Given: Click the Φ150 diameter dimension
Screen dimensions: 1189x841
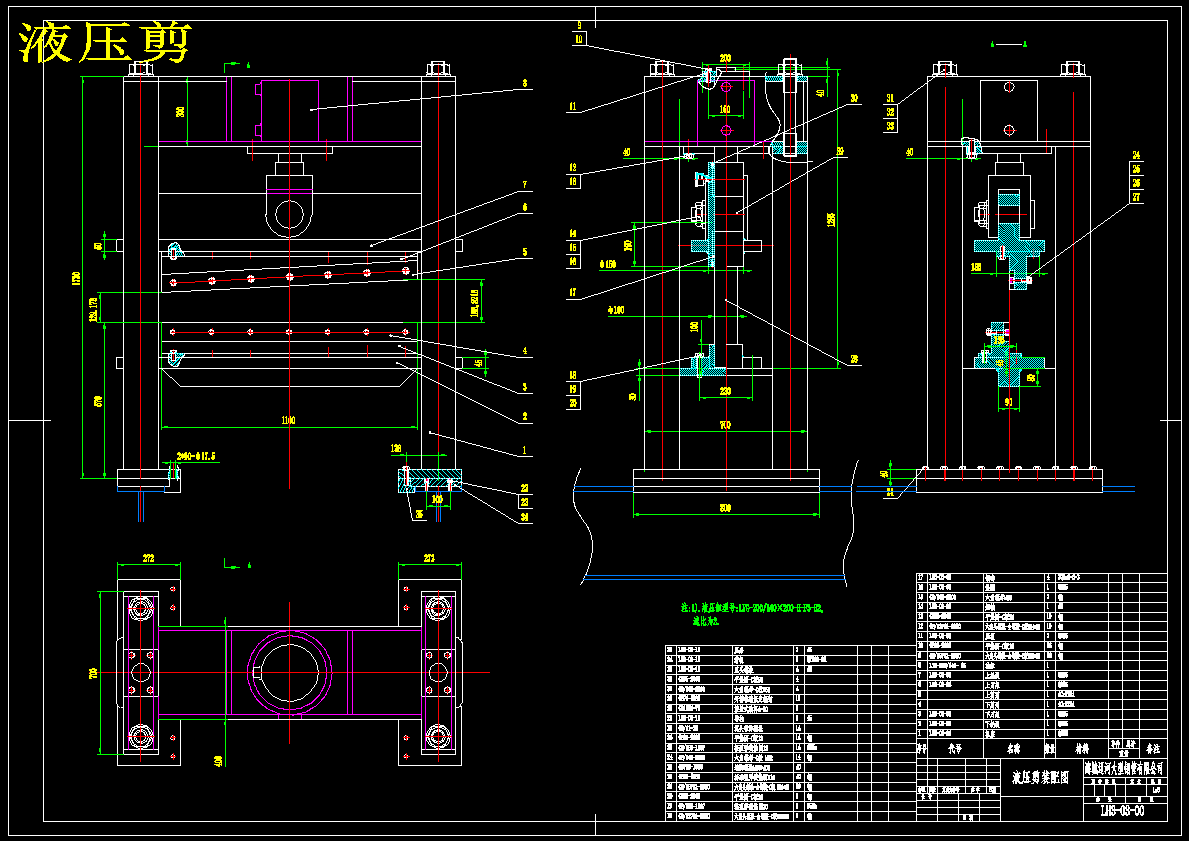Looking at the screenshot, I should pyautogui.click(x=607, y=264).
